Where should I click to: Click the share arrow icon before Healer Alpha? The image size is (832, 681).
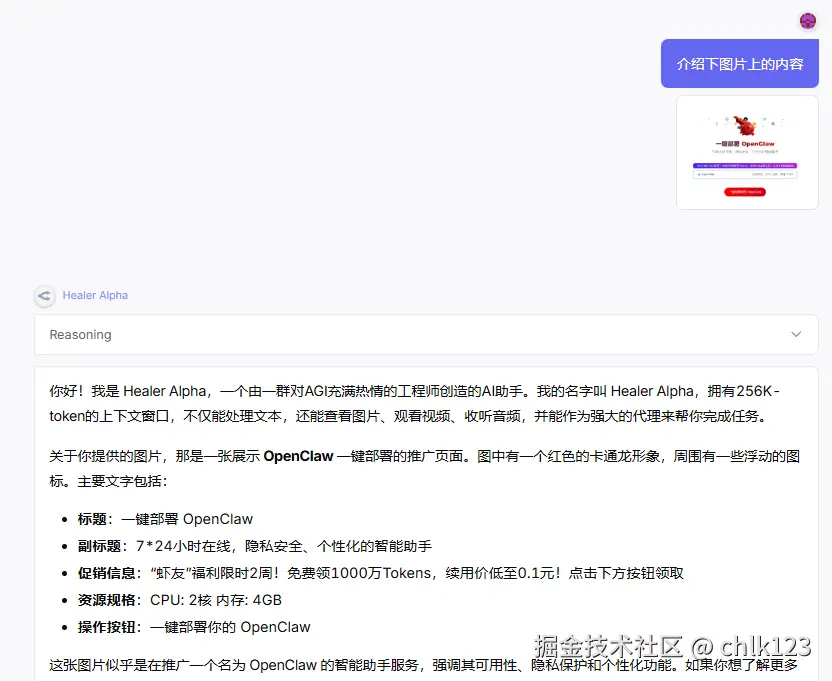pyautogui.click(x=44, y=296)
